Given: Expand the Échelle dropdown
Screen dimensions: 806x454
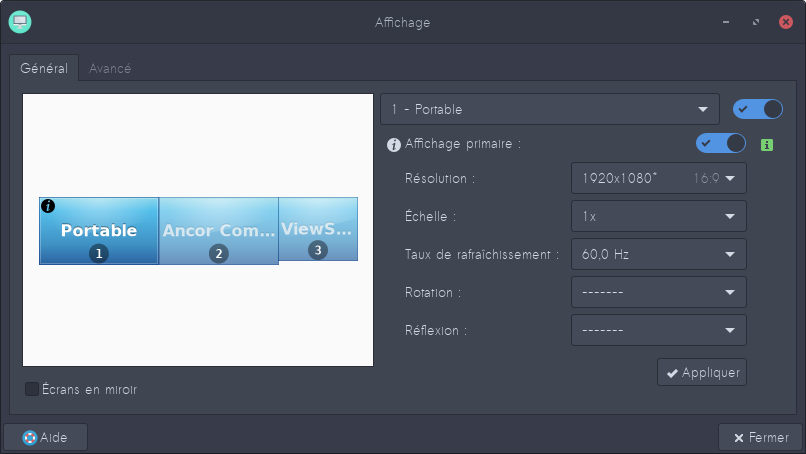Looking at the screenshot, I should 658,216.
